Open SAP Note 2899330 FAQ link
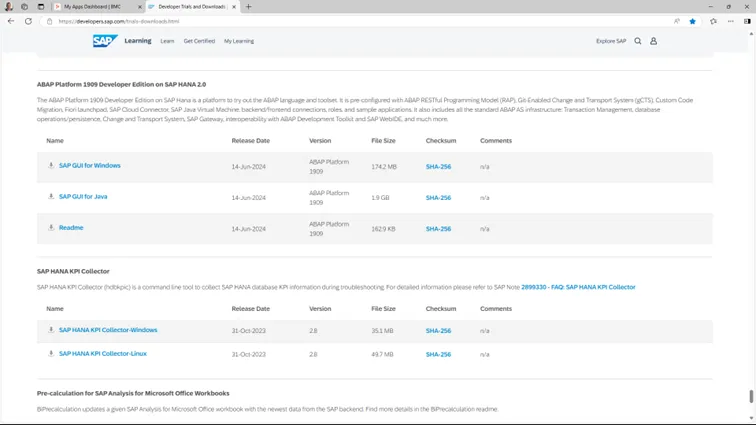Viewport: 756px width, 425px height. click(x=578, y=287)
